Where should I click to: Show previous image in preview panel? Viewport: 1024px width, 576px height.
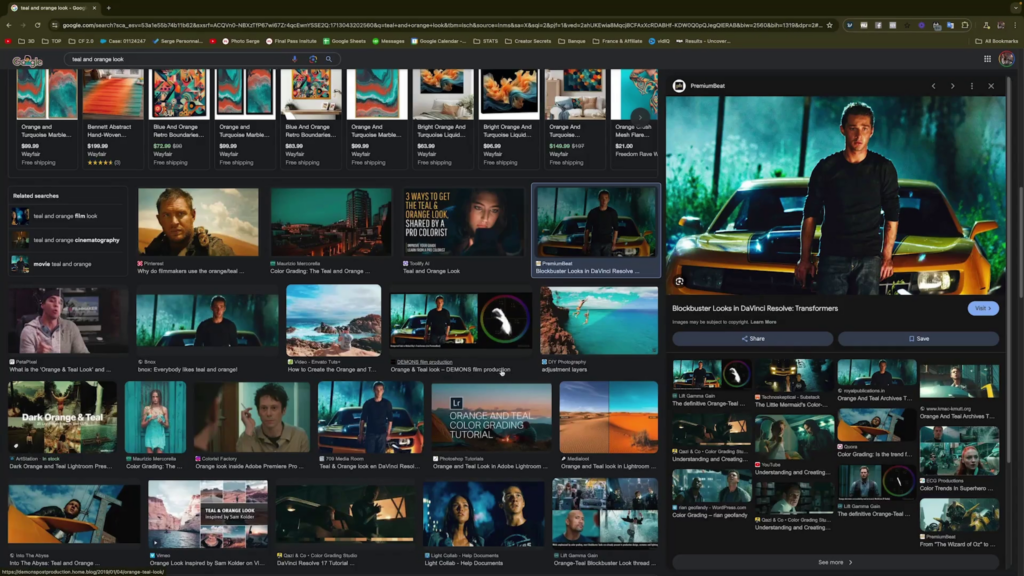[933, 86]
